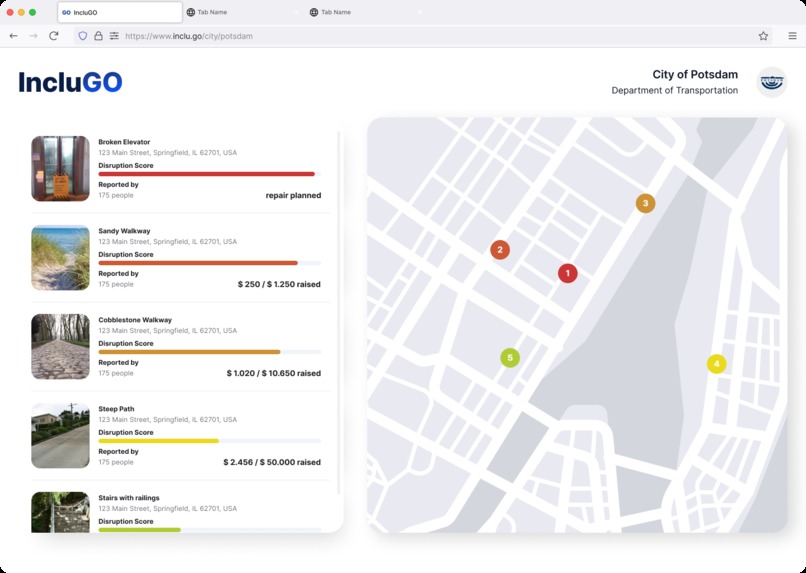Open the Steep Path photo thumbnail

point(60,435)
